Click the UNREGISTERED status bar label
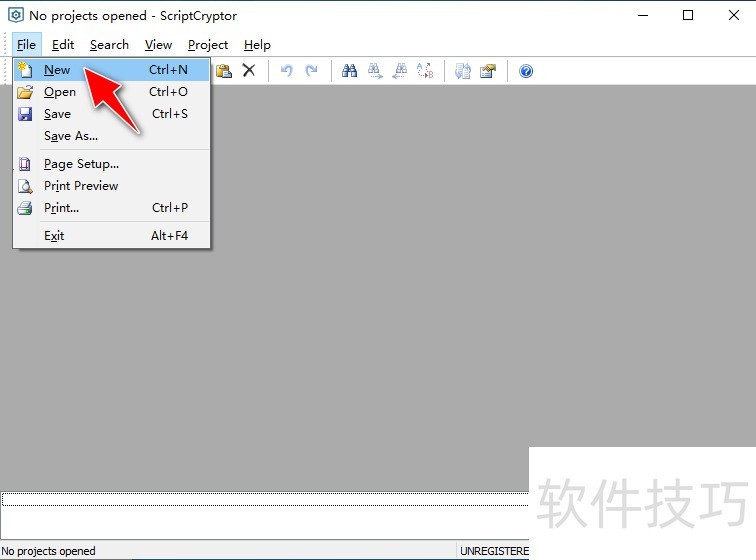Viewport: 756px width, 560px height. pyautogui.click(x=494, y=551)
